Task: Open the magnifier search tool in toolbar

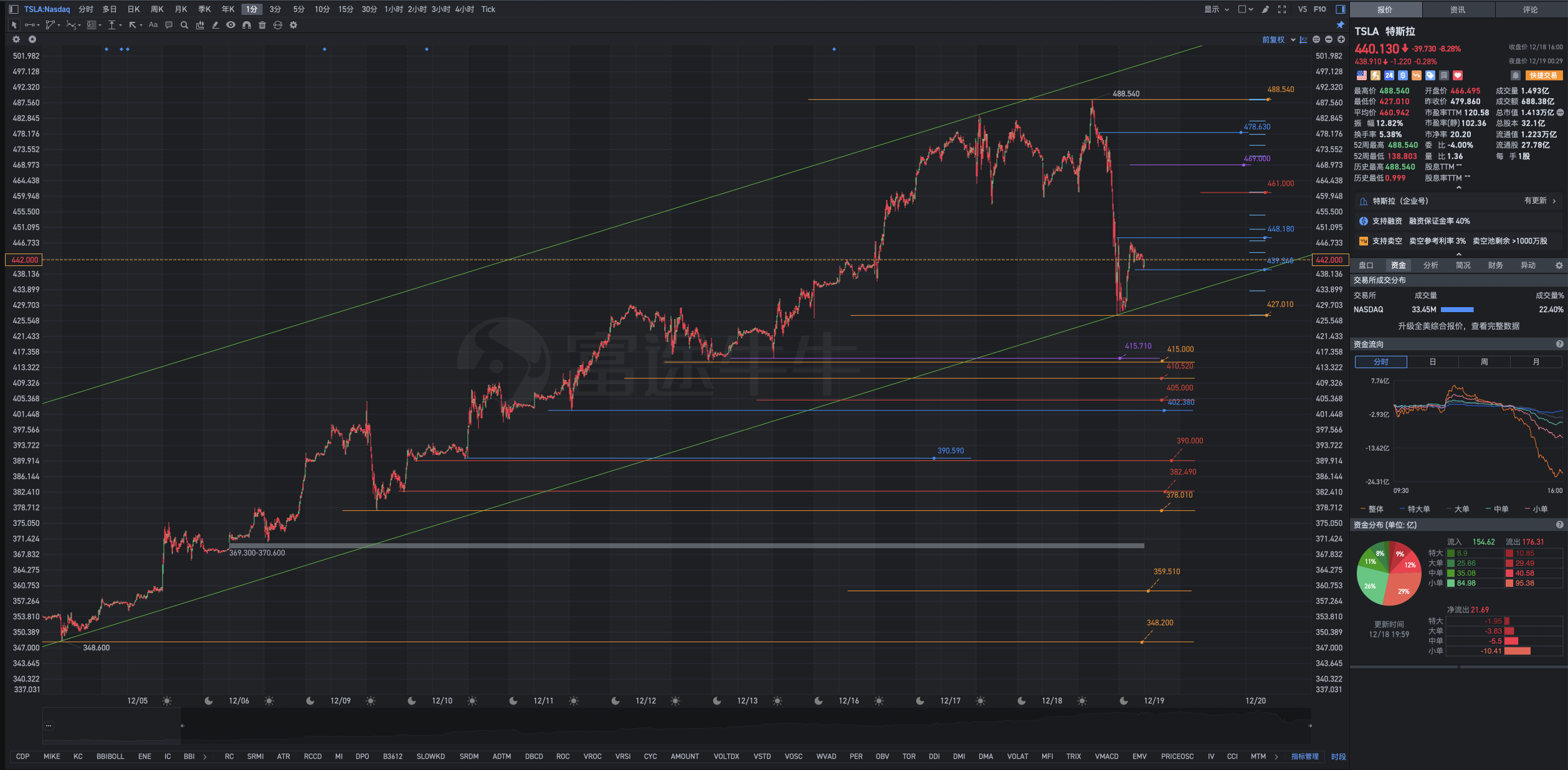Action: tap(184, 25)
